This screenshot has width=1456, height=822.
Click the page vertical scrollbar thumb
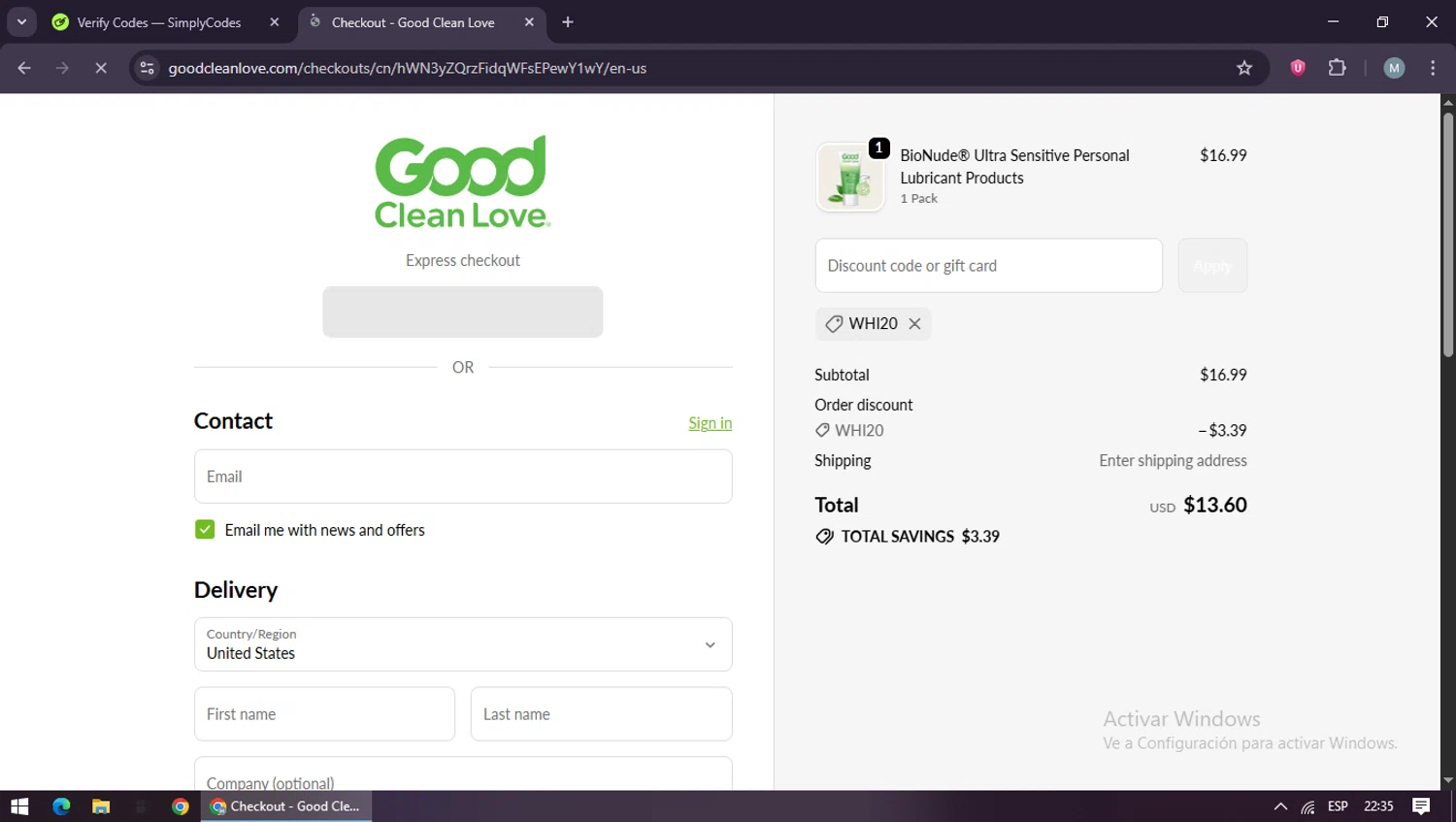click(1447, 235)
